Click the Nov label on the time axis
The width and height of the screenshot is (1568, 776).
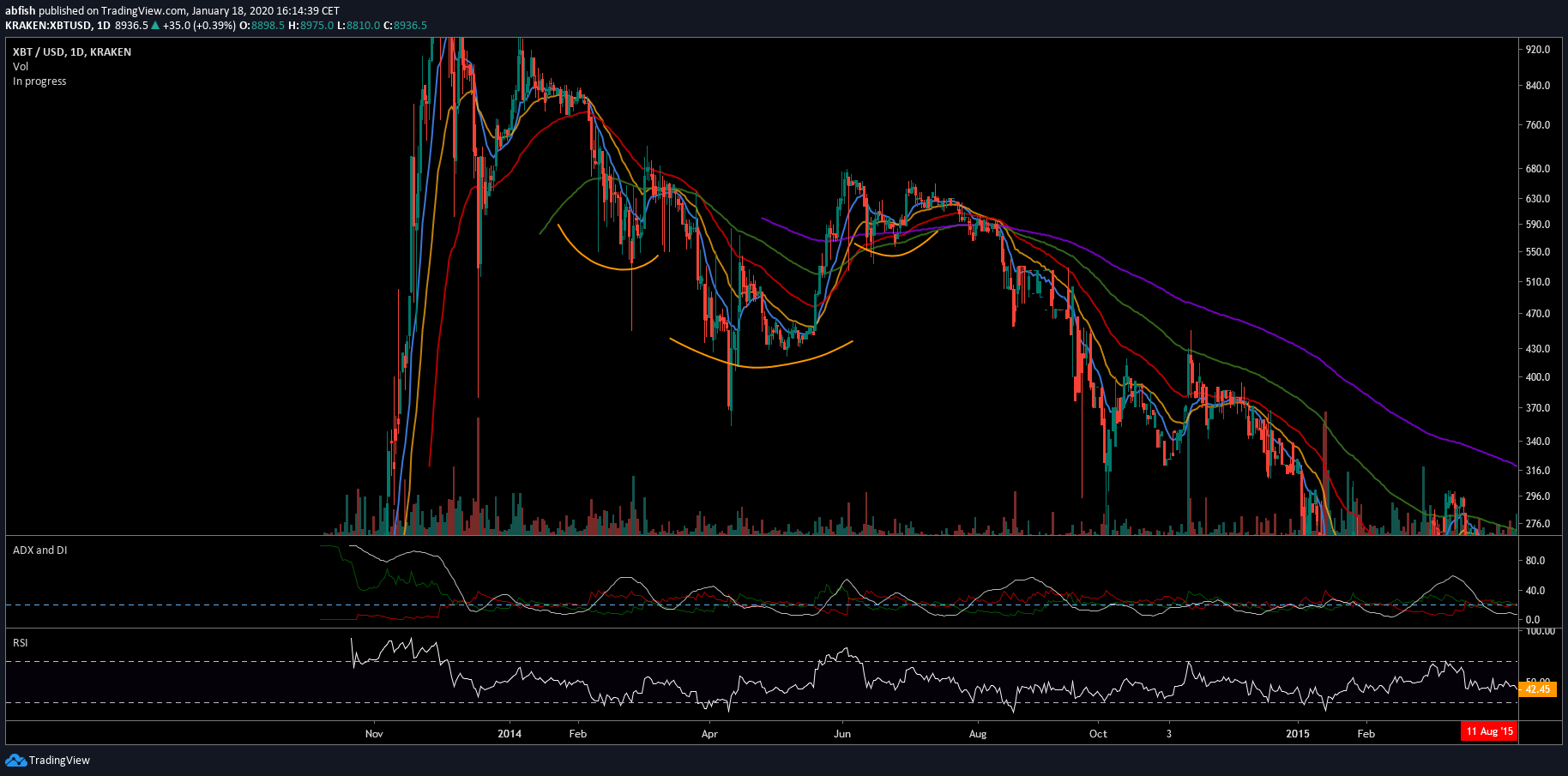coord(374,734)
